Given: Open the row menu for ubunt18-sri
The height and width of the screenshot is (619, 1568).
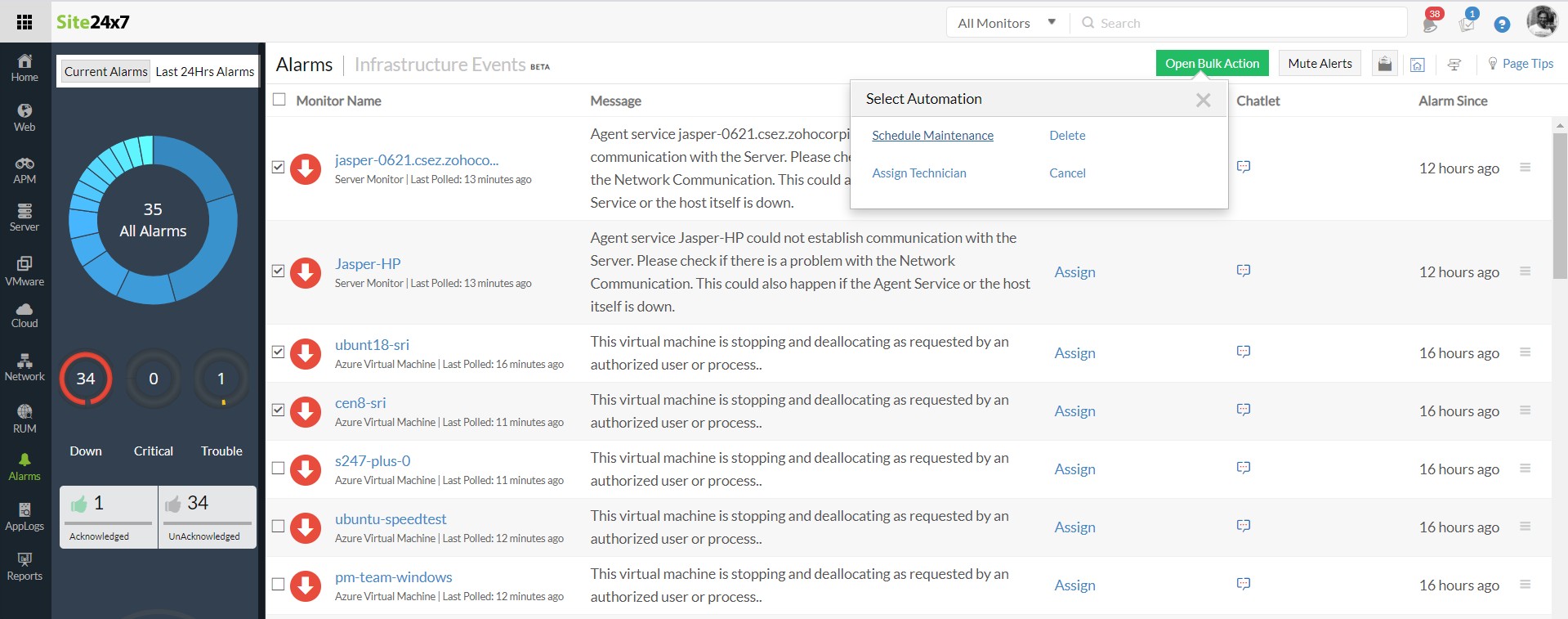Looking at the screenshot, I should (1525, 352).
